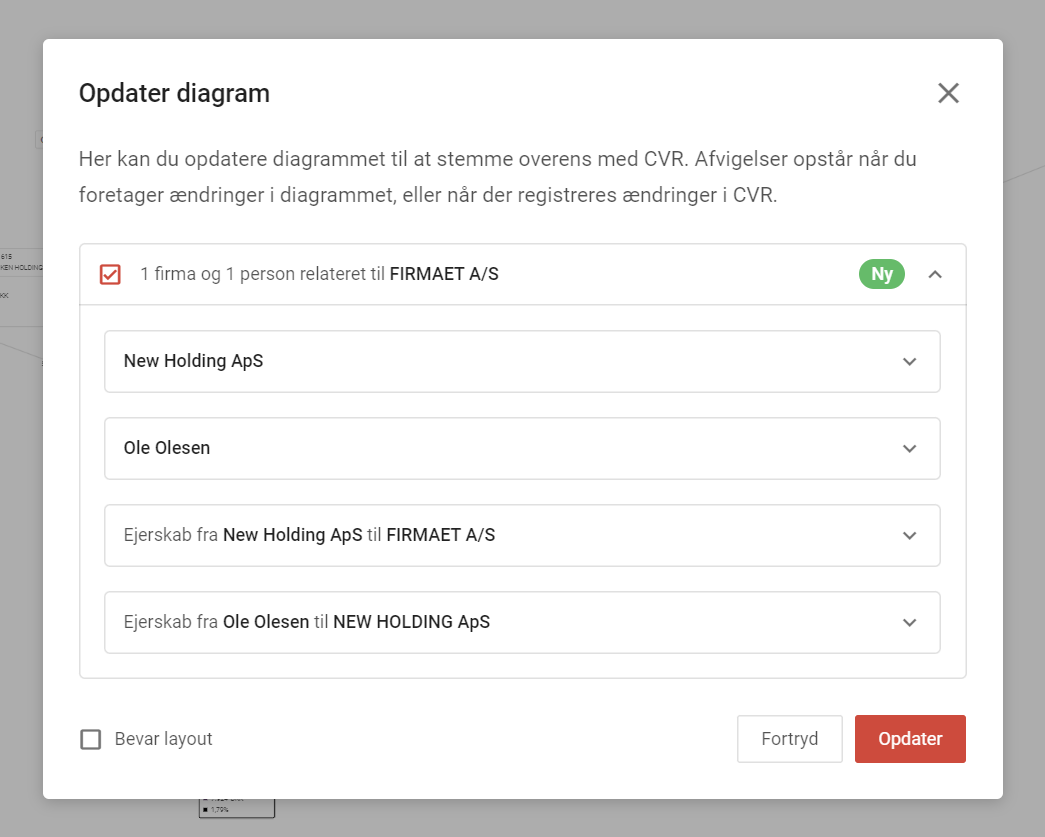1045x837 pixels.
Task: Collapse the FIRMAET A/S group chevron
Action: (x=935, y=274)
